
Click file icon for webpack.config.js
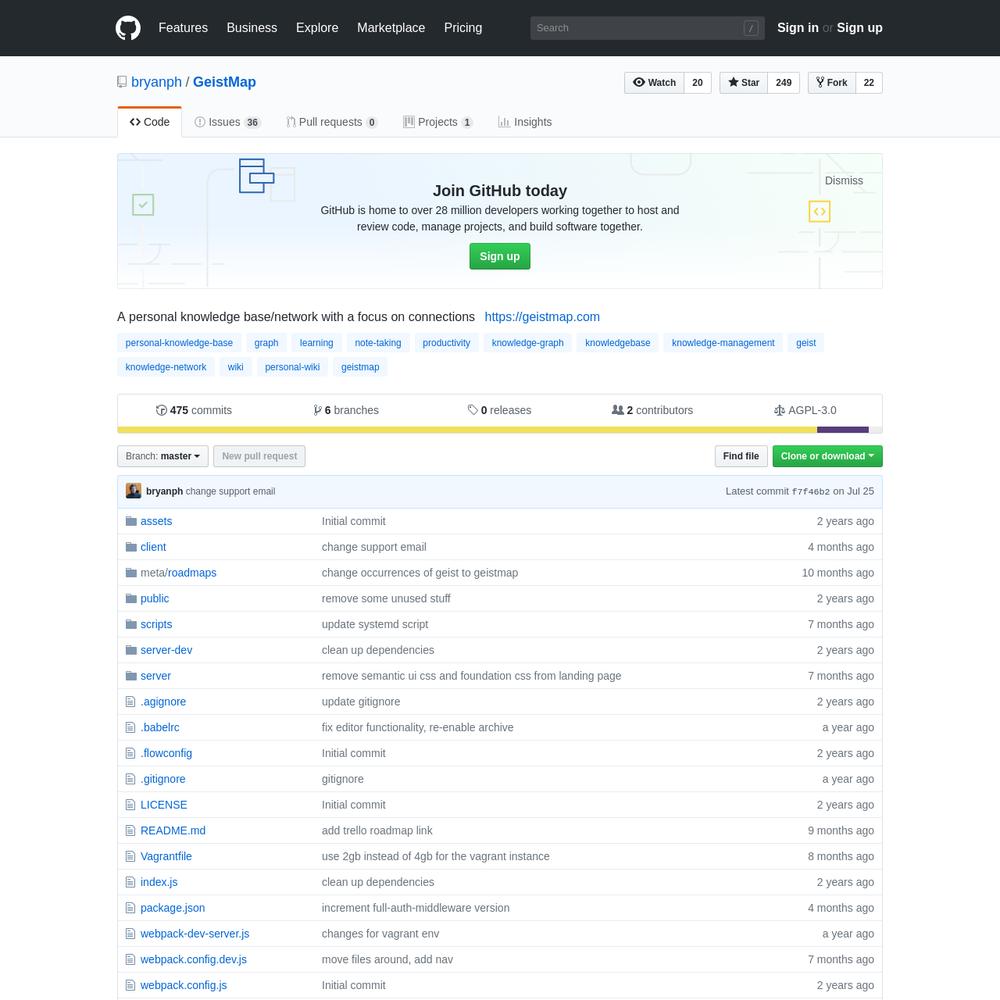(x=131, y=985)
